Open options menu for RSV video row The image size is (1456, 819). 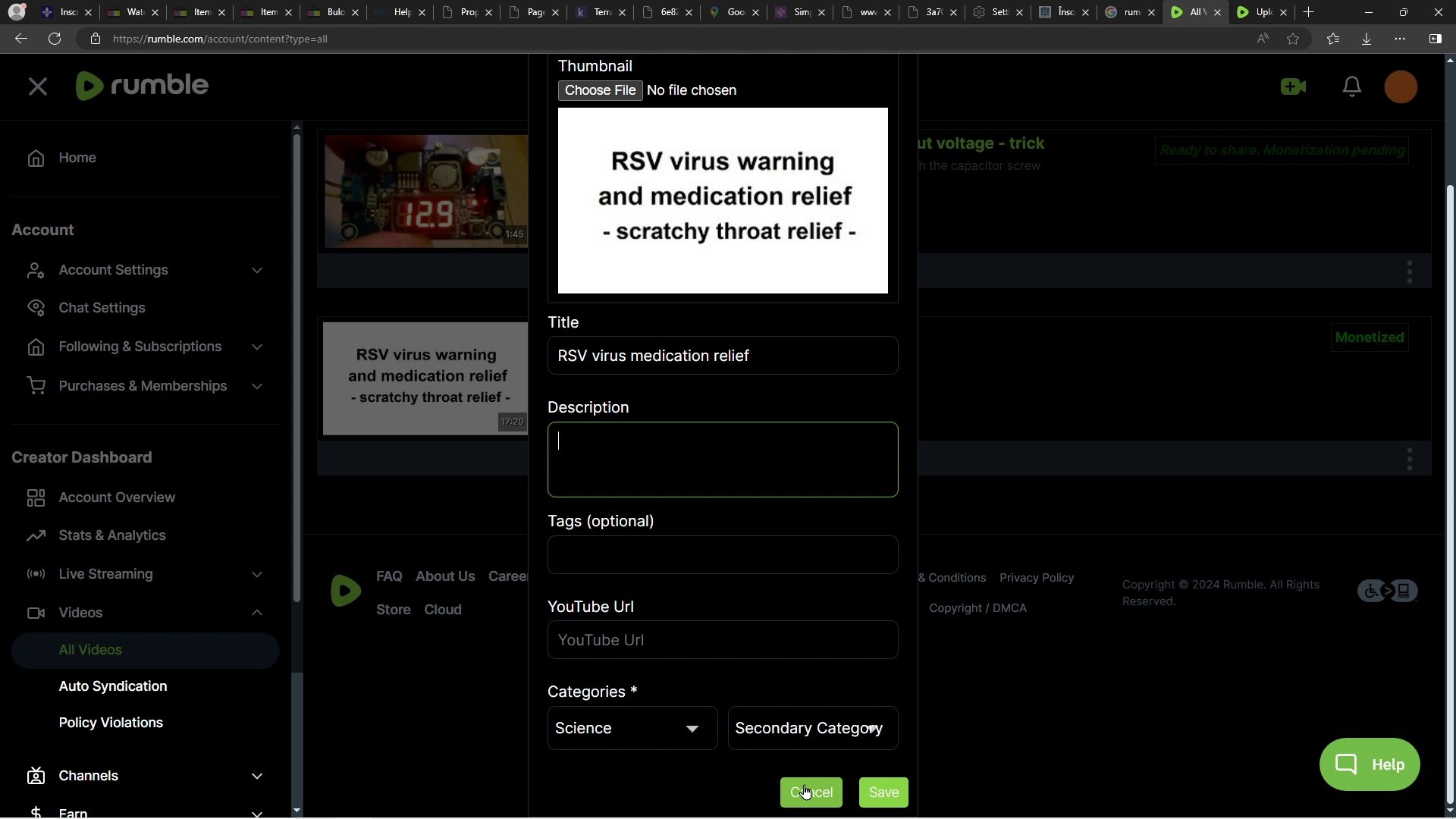(x=1410, y=460)
